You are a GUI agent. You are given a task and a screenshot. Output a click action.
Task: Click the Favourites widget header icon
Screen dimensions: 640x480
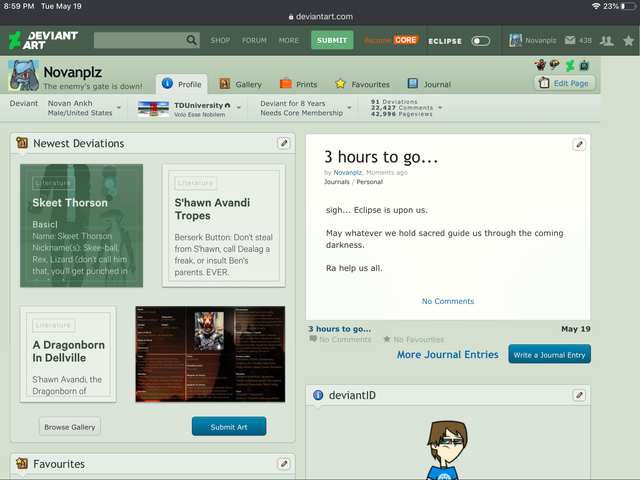click(x=22, y=463)
